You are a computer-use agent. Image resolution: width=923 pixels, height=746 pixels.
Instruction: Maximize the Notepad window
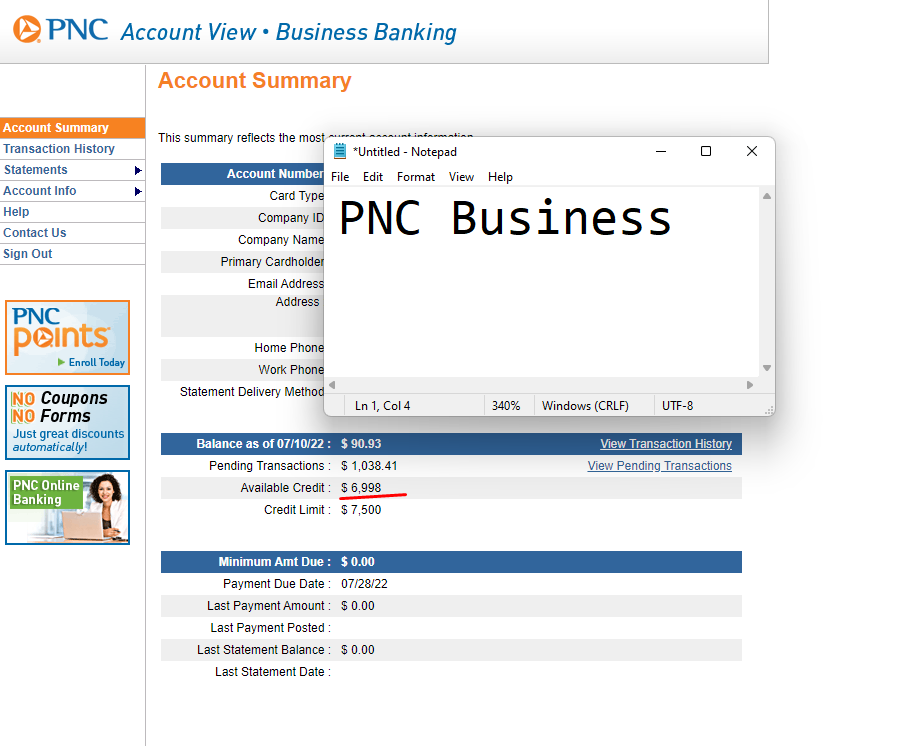point(706,151)
